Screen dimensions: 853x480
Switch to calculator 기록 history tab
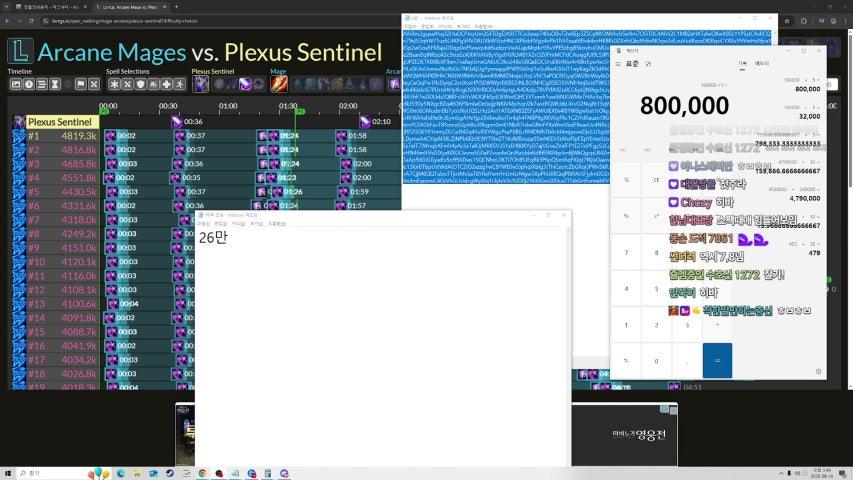[742, 64]
